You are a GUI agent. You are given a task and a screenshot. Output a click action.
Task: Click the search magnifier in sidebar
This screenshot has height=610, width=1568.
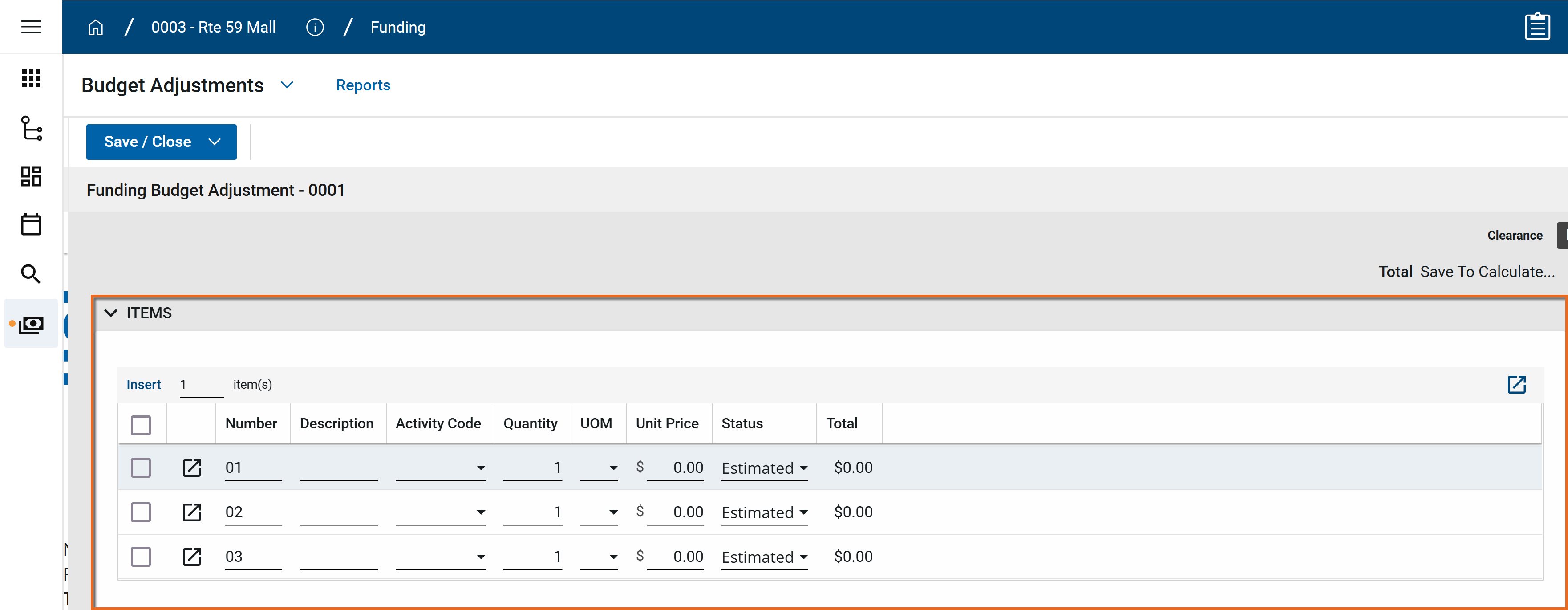point(31,274)
